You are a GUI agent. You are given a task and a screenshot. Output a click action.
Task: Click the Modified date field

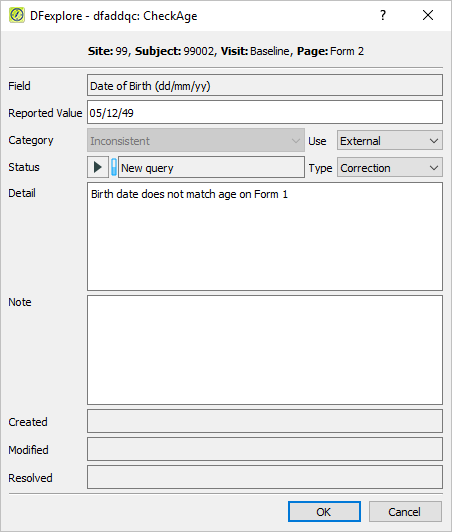(265, 449)
